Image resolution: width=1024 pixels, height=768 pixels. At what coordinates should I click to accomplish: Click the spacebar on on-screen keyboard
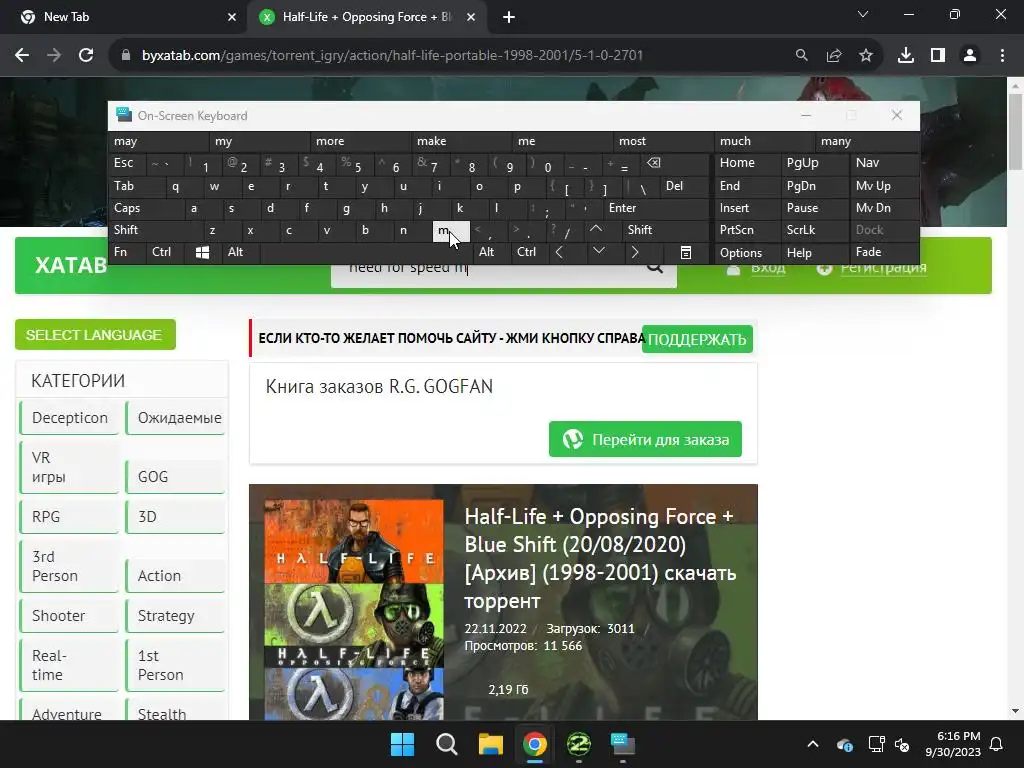pos(366,253)
